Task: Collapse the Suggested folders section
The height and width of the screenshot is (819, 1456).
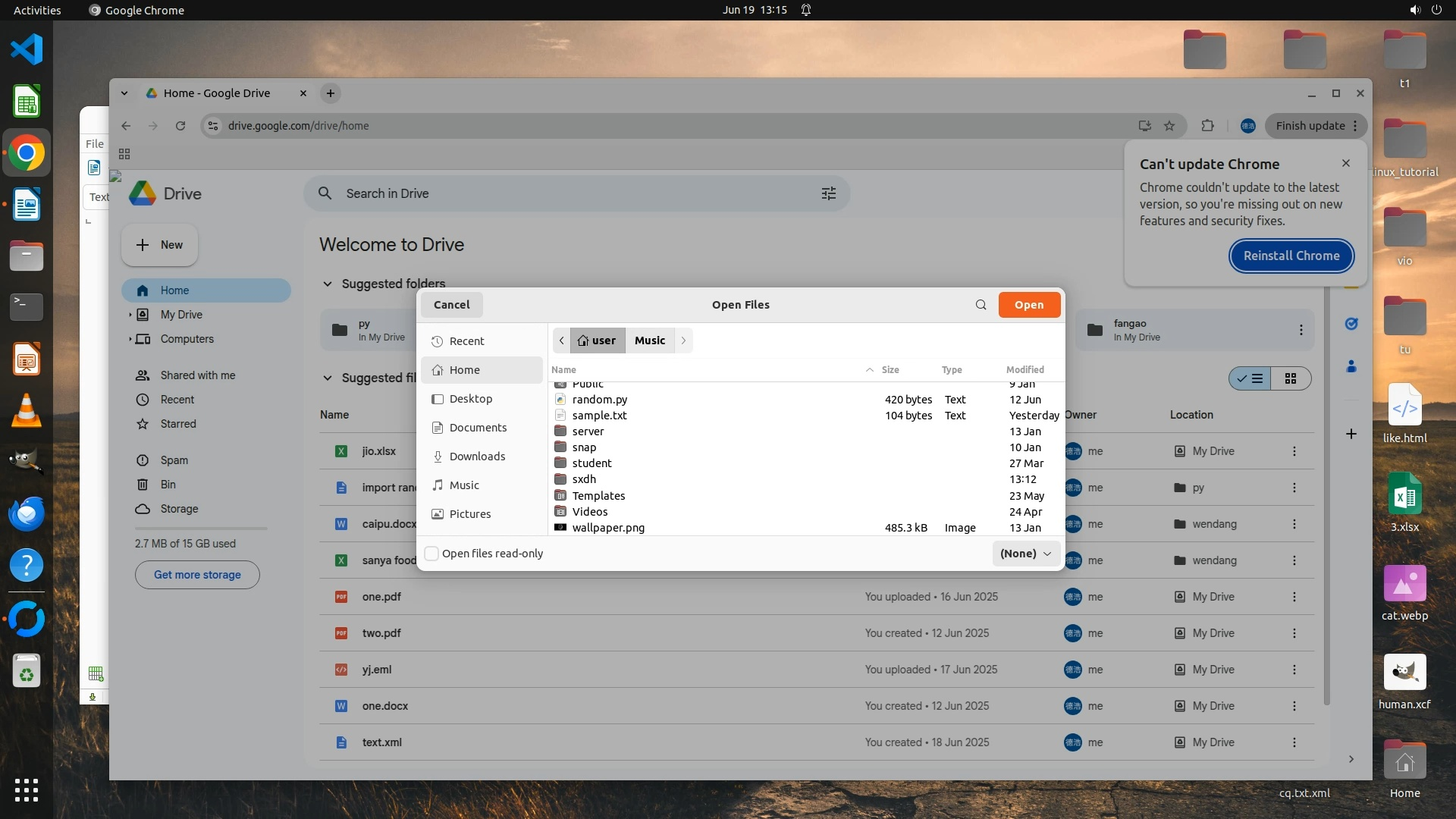Action: click(328, 284)
